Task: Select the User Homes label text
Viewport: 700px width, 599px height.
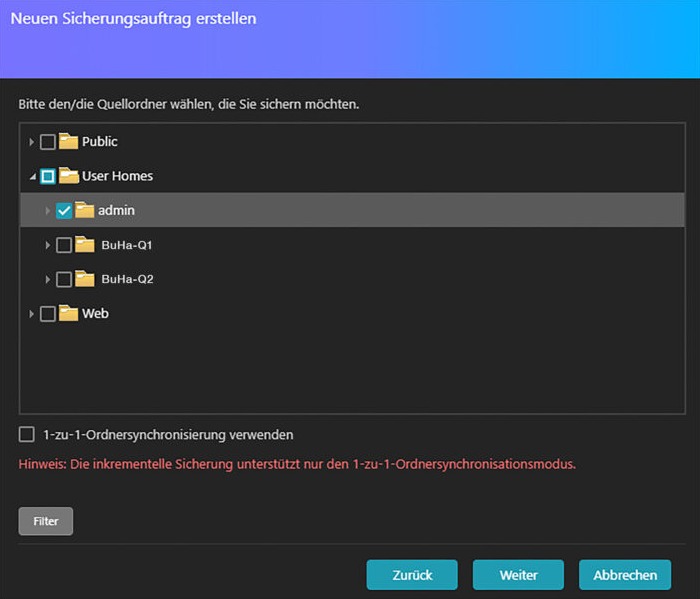Action: 117,176
